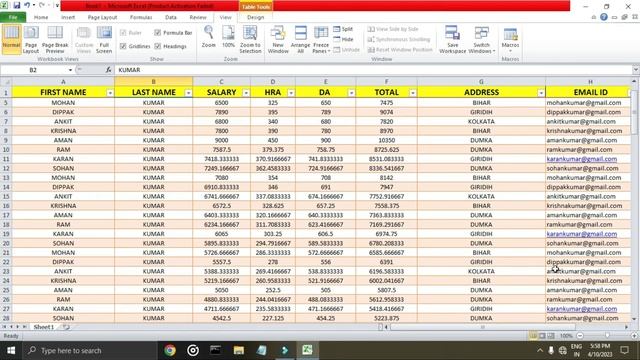The image size is (640, 360).
Task: Open karankumar@gmail.com link in row 19
Action: (582, 234)
